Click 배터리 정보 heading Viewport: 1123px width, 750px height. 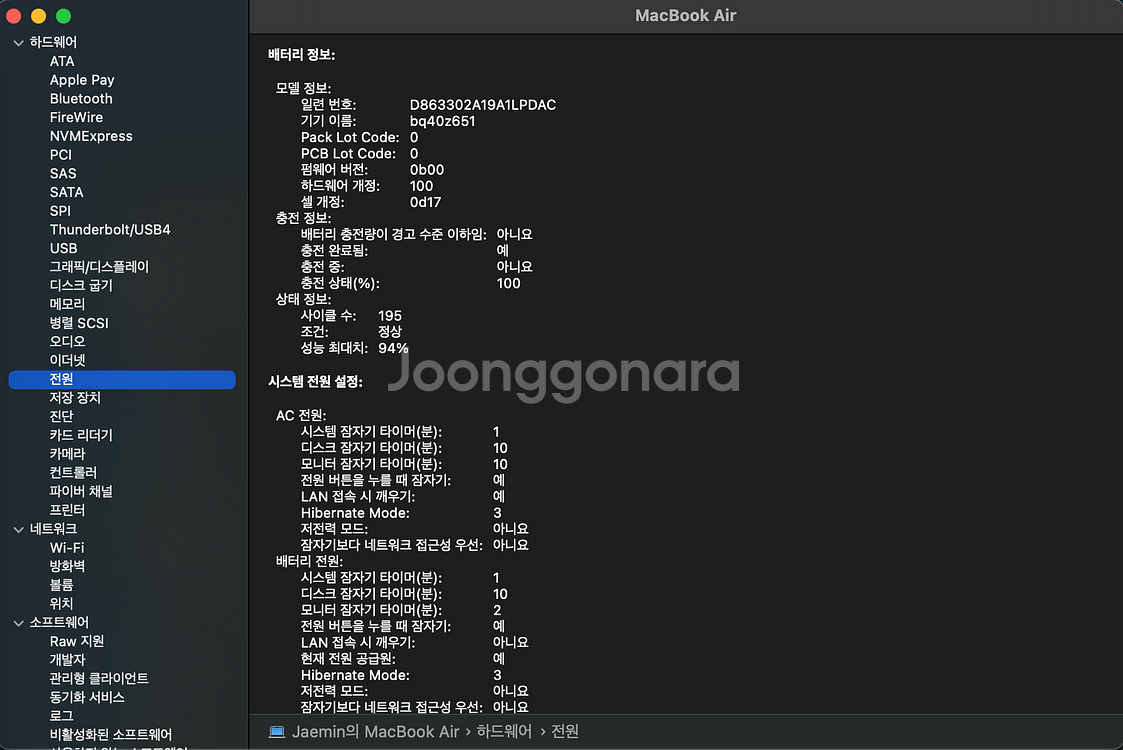click(x=302, y=54)
